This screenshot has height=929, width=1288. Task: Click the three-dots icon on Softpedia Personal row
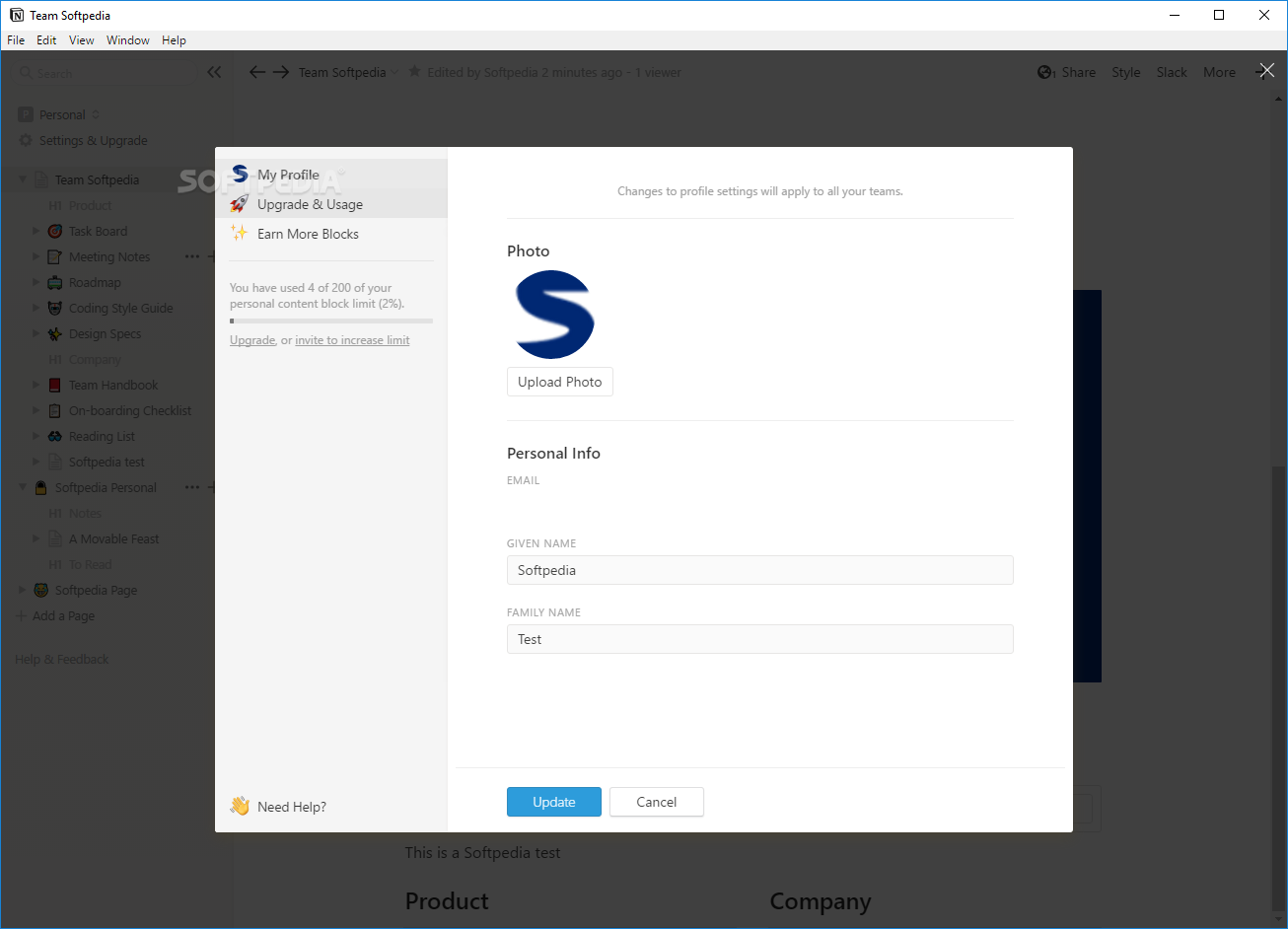(x=192, y=487)
